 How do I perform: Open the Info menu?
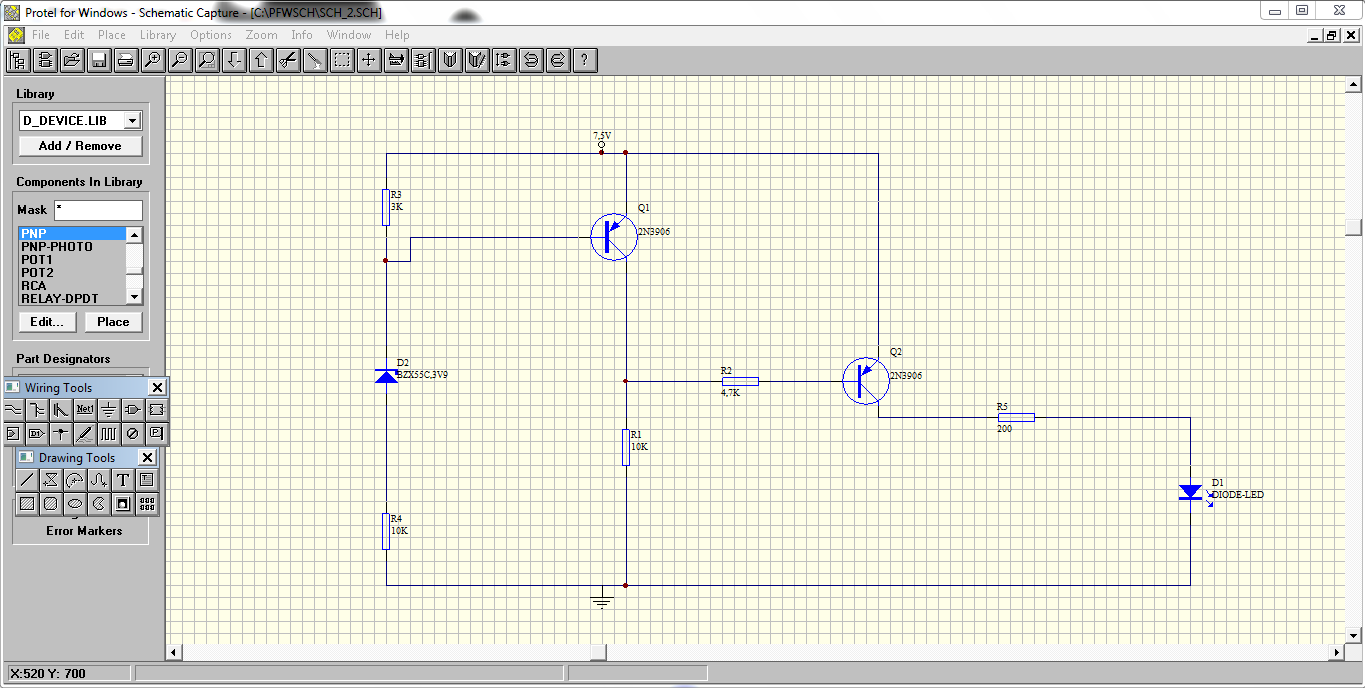(x=302, y=35)
